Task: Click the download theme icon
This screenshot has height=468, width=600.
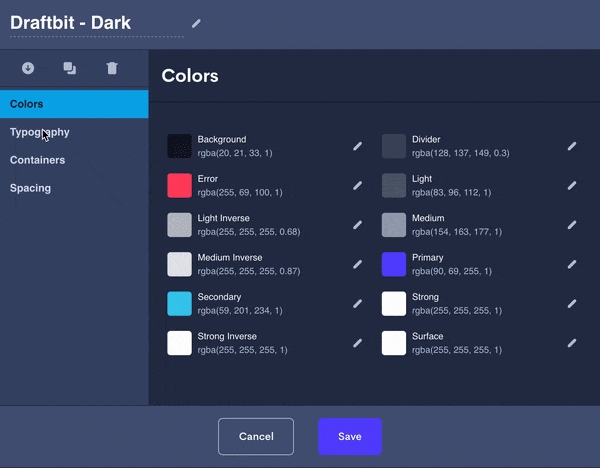Action: coord(28,68)
